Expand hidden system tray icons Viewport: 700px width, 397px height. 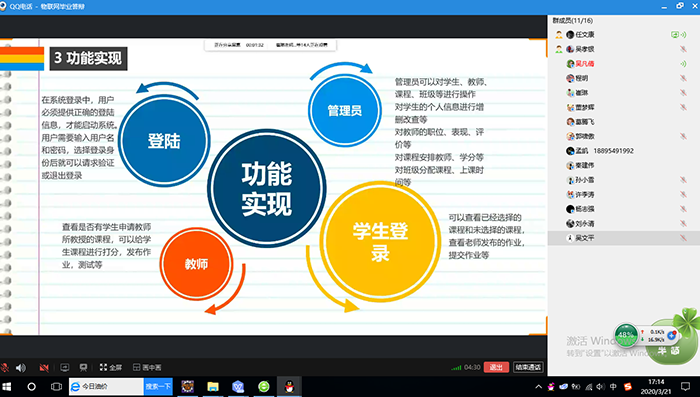click(x=538, y=387)
